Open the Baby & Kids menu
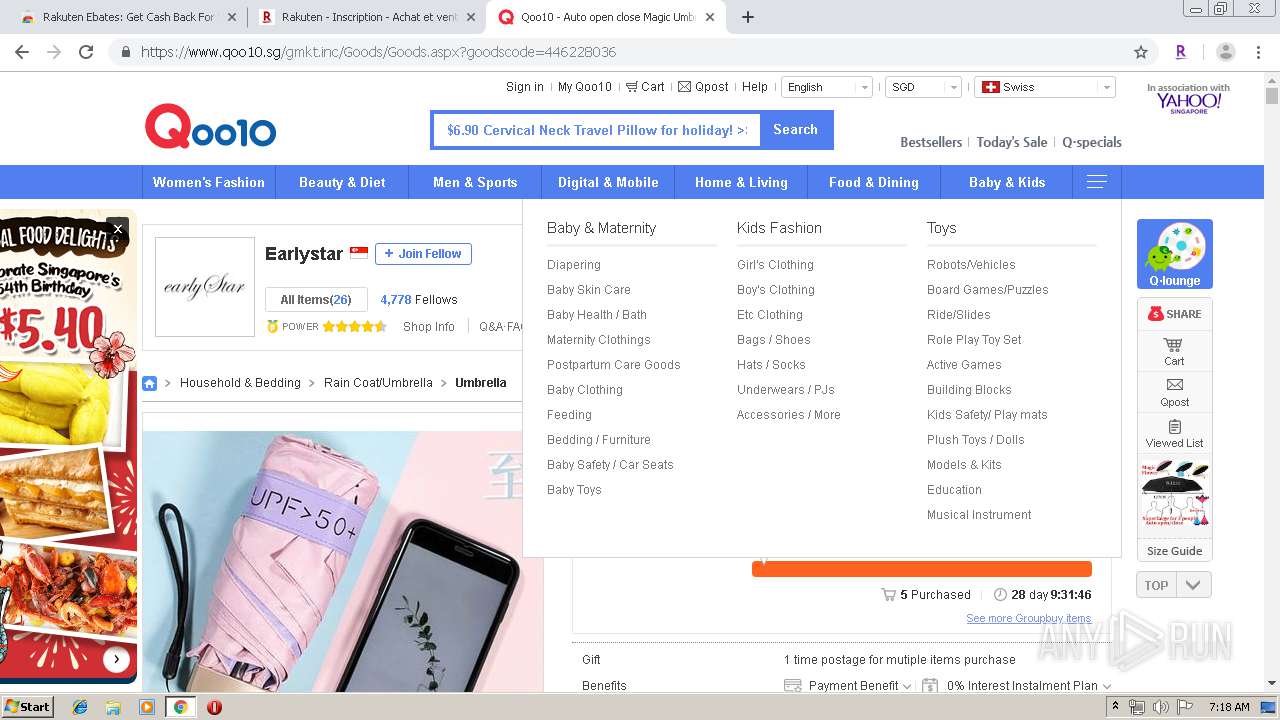Screen dimensions: 1280x720 [1007, 182]
